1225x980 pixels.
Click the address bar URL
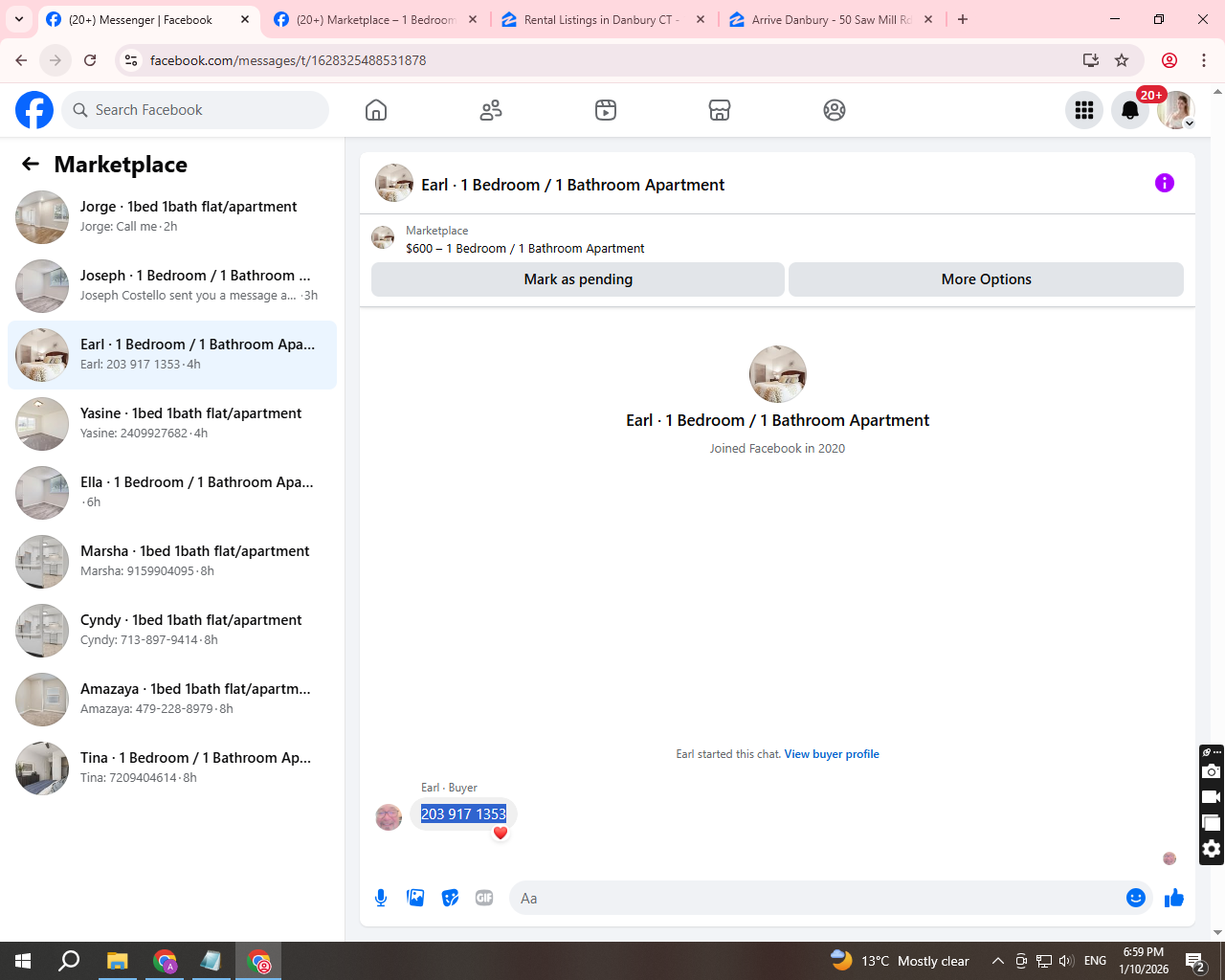click(x=287, y=60)
